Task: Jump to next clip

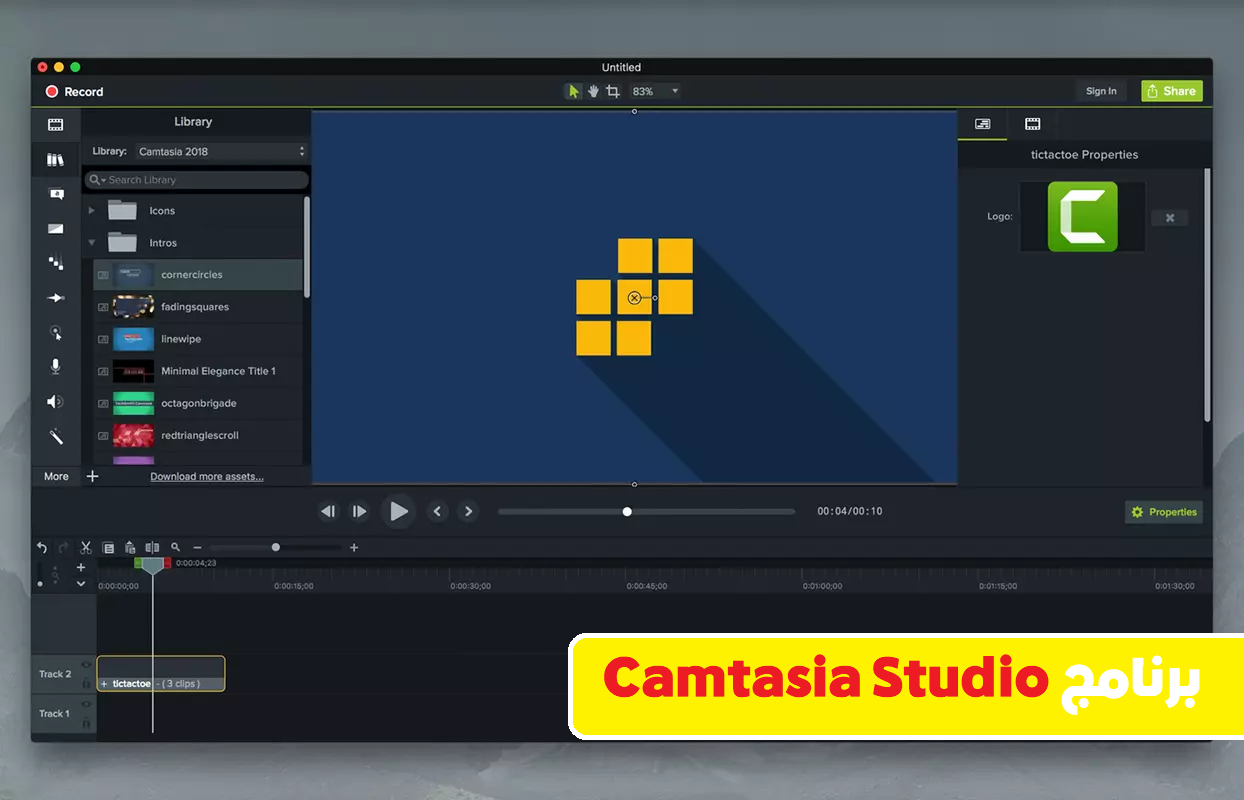Action: pos(468,511)
